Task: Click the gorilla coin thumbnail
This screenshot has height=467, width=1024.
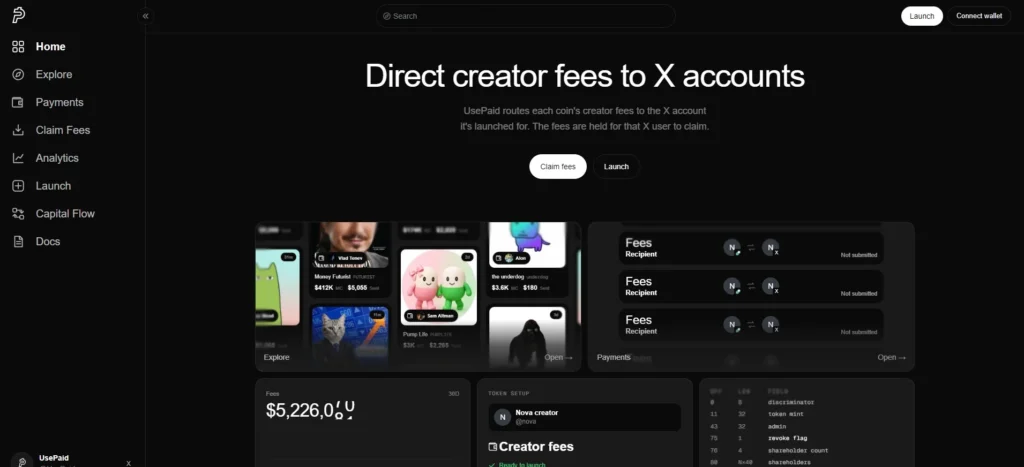Action: coord(526,334)
